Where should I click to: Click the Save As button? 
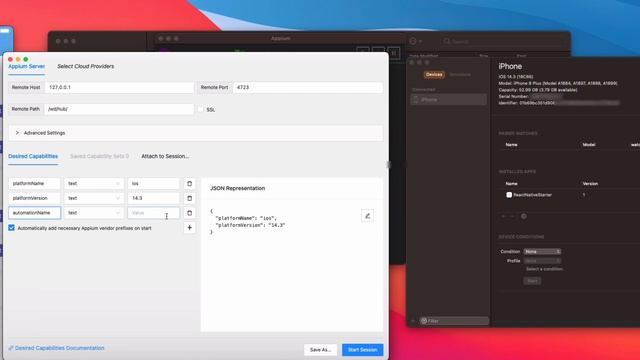[x=320, y=350]
